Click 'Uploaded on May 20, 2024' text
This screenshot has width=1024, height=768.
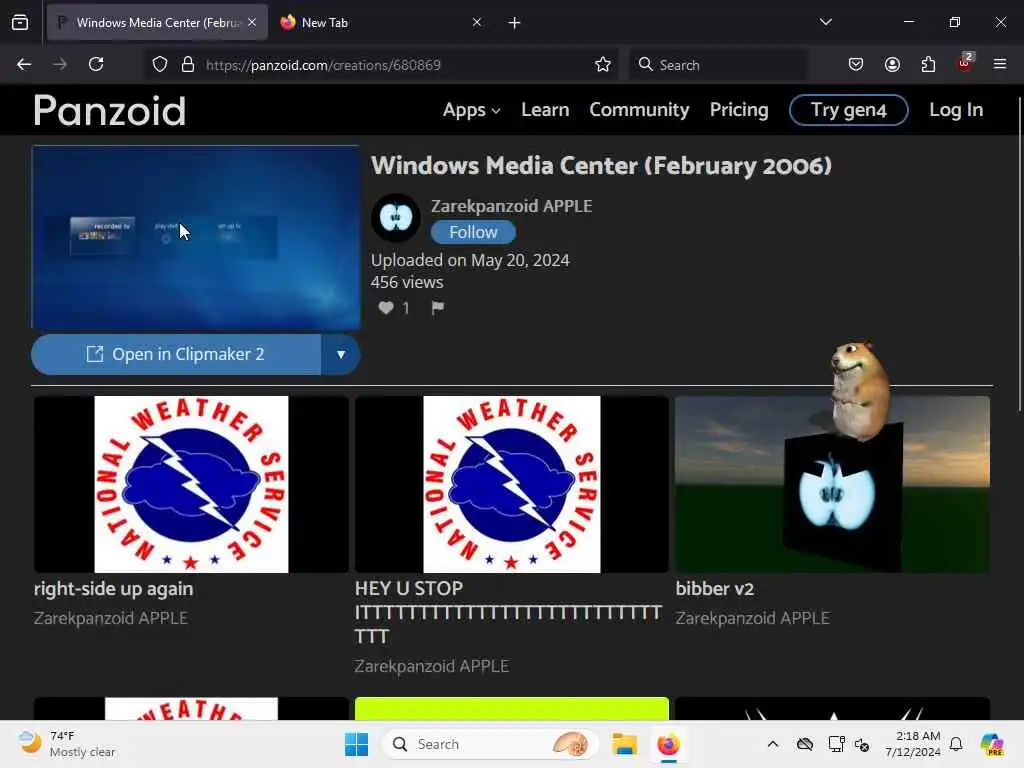tap(470, 260)
